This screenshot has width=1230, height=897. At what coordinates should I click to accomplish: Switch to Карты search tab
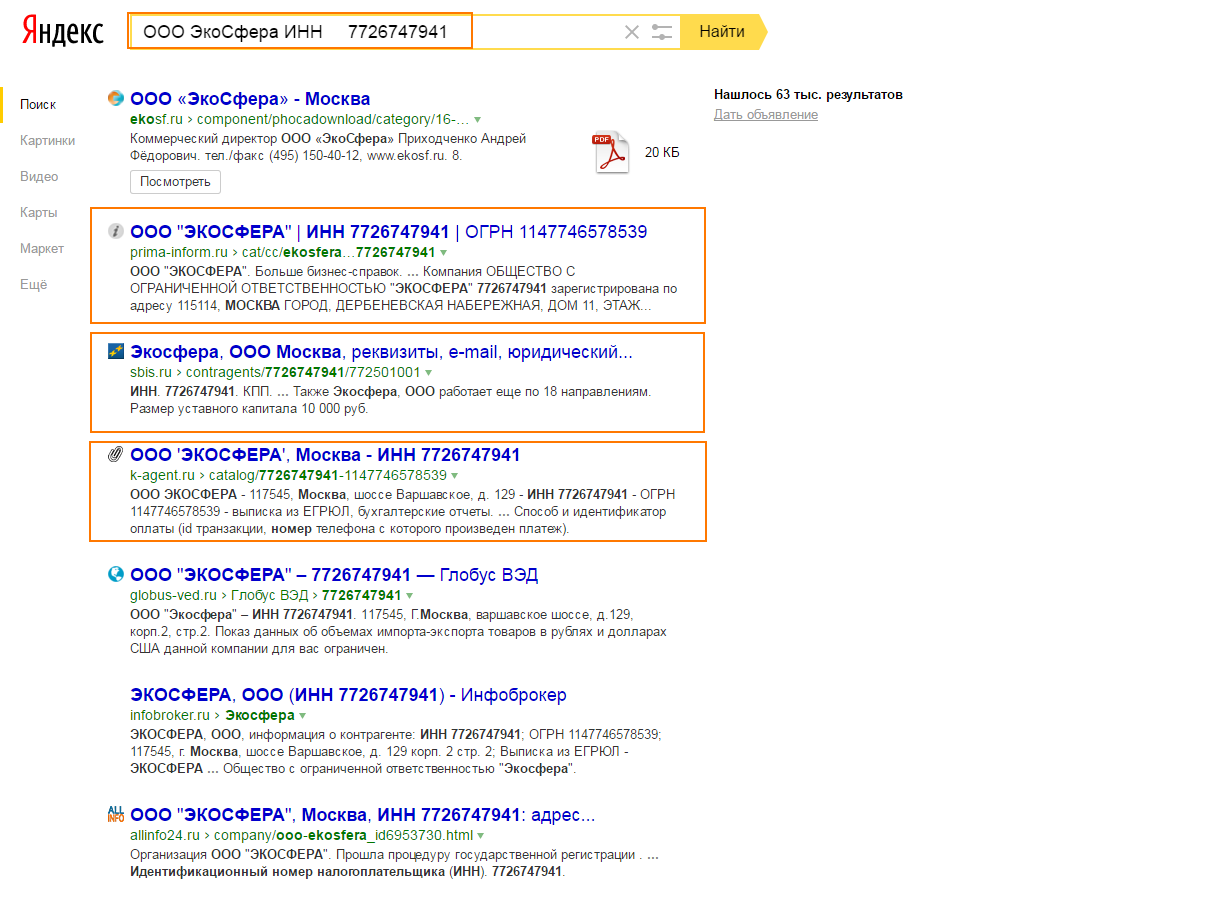tap(38, 212)
